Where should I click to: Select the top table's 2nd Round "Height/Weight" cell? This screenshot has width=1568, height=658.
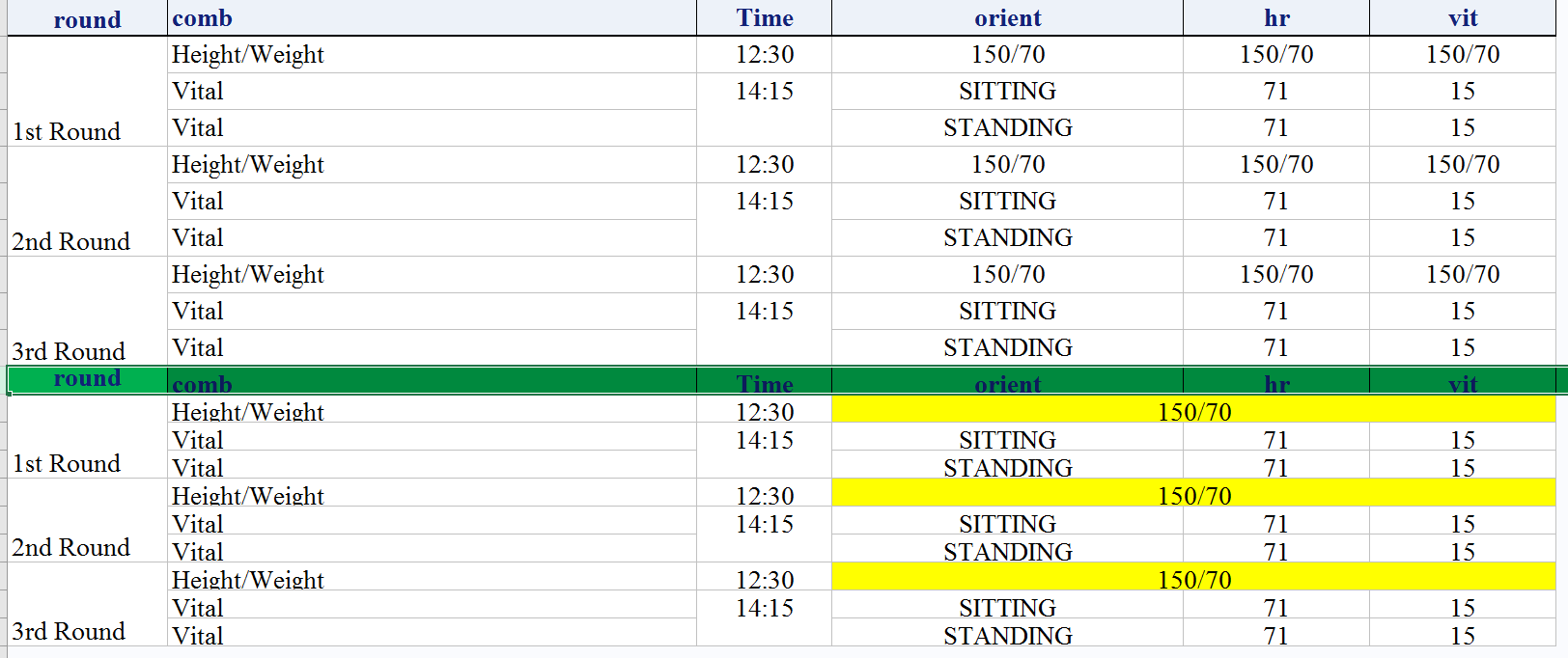248,165
